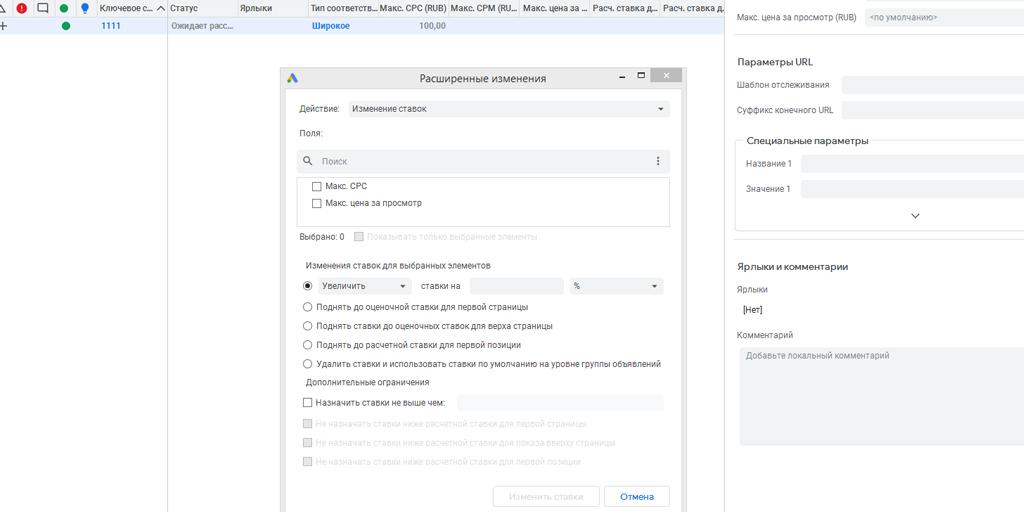Check the Макс. цена за просмотр checkbox
The width and height of the screenshot is (1024, 512).
click(317, 203)
